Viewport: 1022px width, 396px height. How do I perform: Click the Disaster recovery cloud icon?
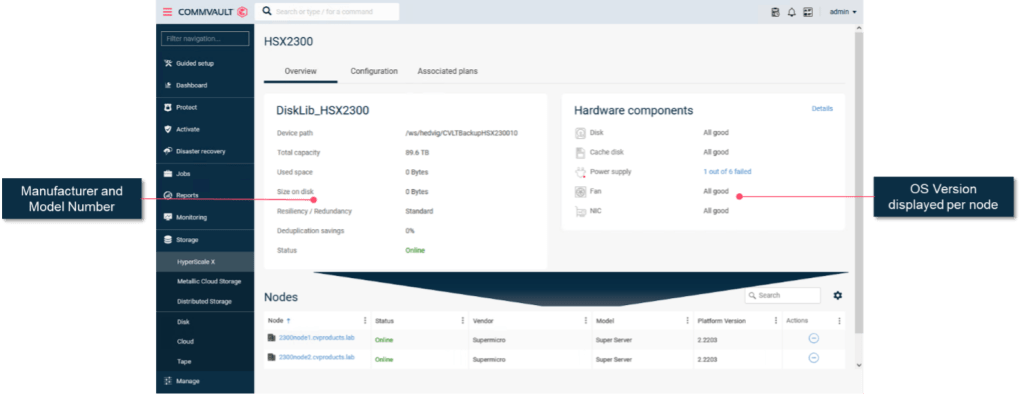tap(168, 151)
